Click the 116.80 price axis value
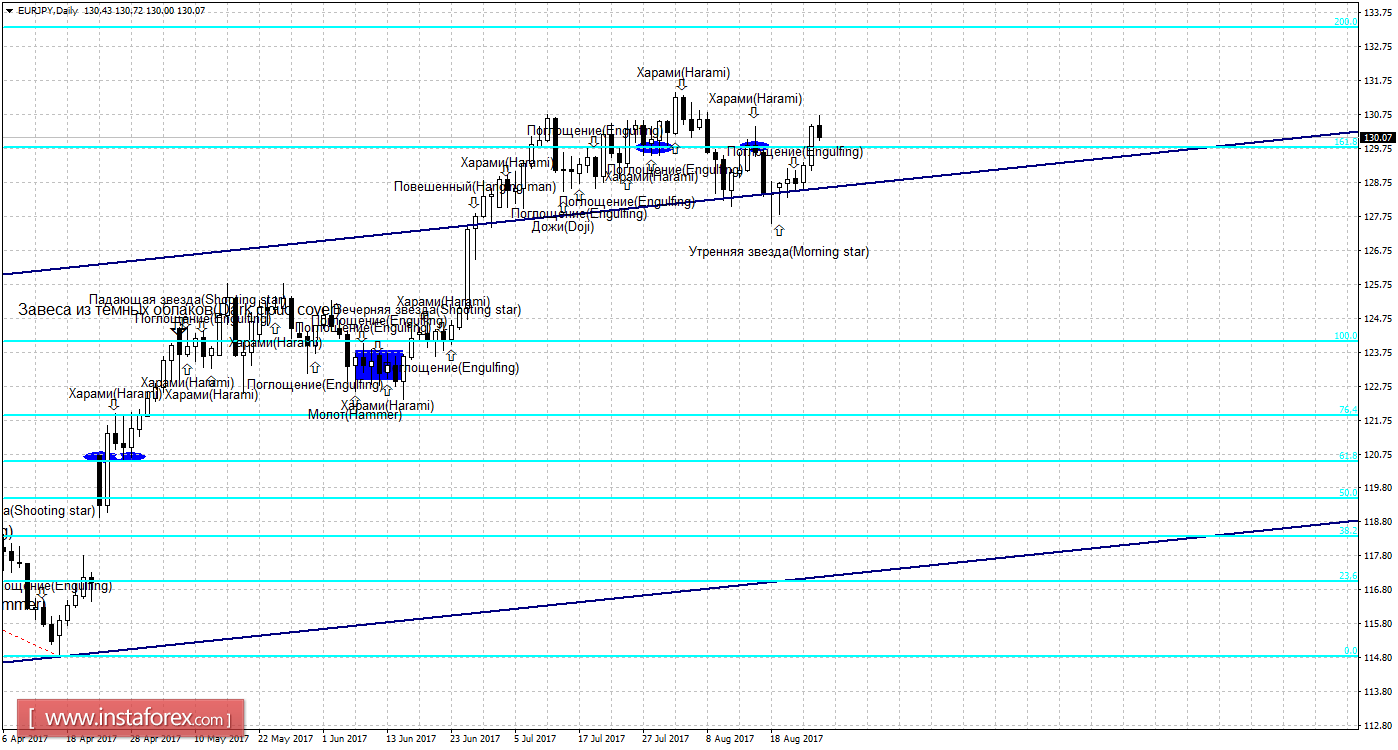Screen dimensions: 1398x750 1378,590
